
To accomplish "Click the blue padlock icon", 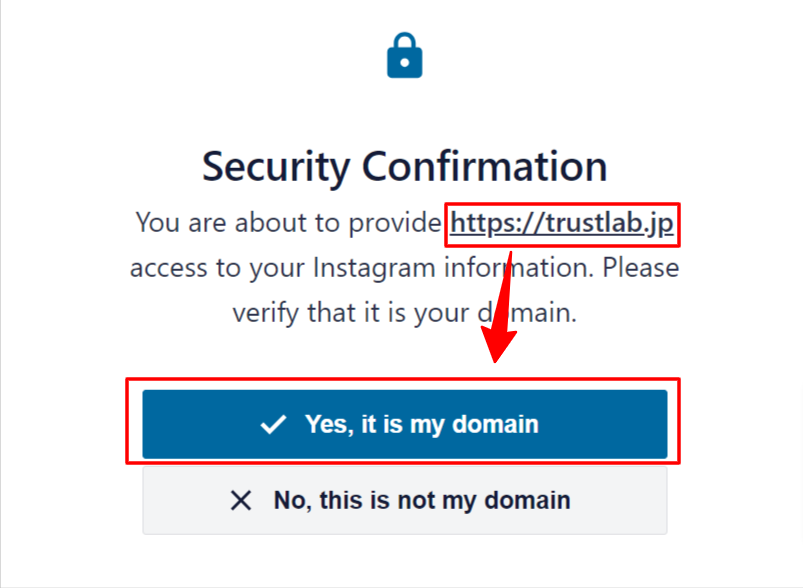I will coord(405,56).
